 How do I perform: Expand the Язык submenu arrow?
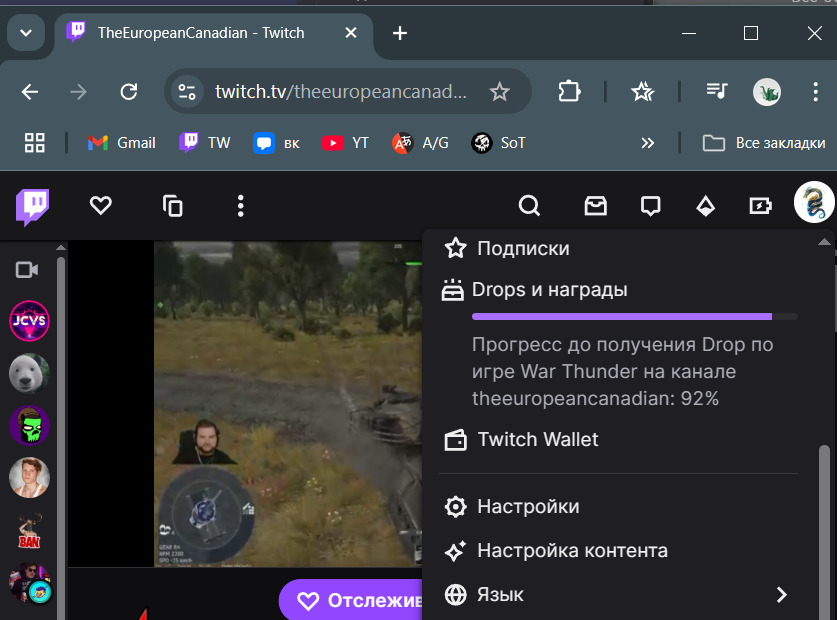[781, 594]
